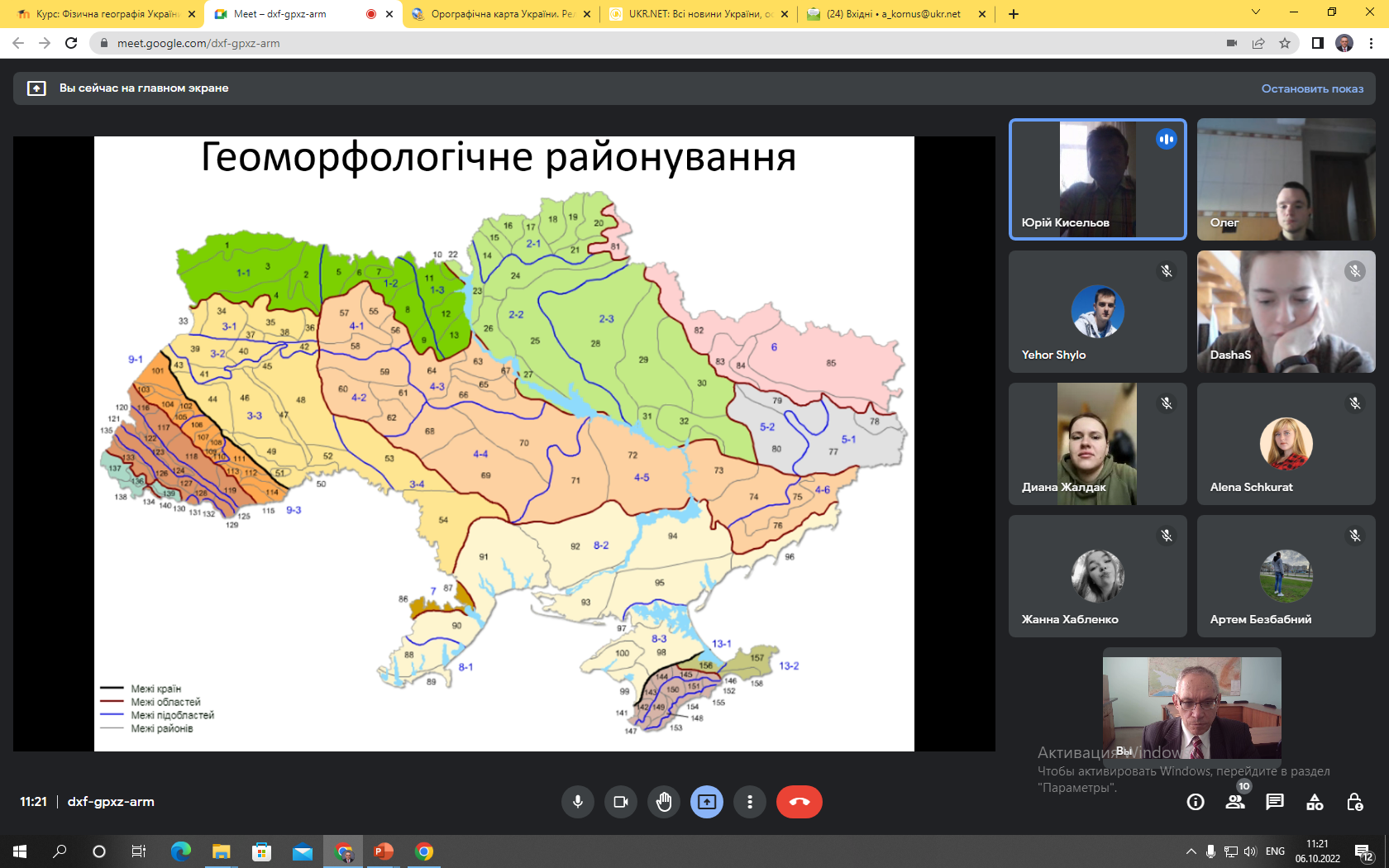Open more options three-dot menu
Image resolution: width=1389 pixels, height=868 pixels.
click(x=750, y=802)
